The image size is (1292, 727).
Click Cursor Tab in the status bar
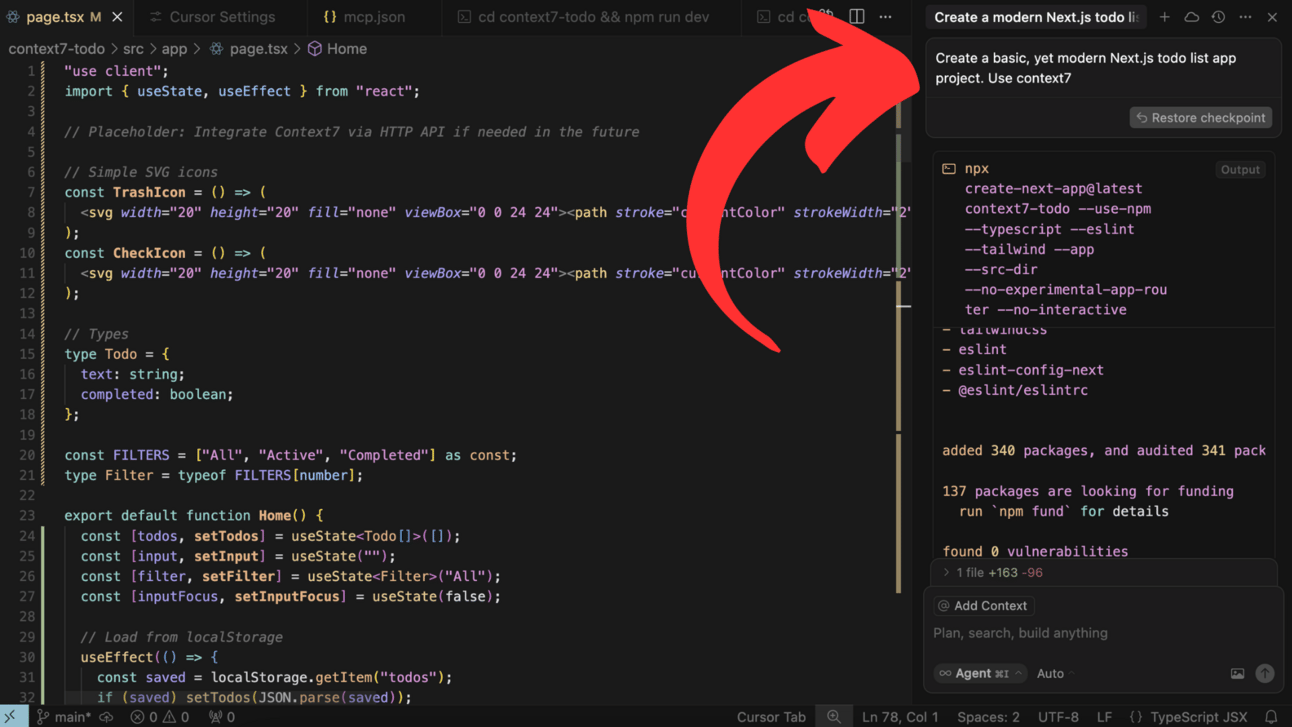tap(771, 717)
